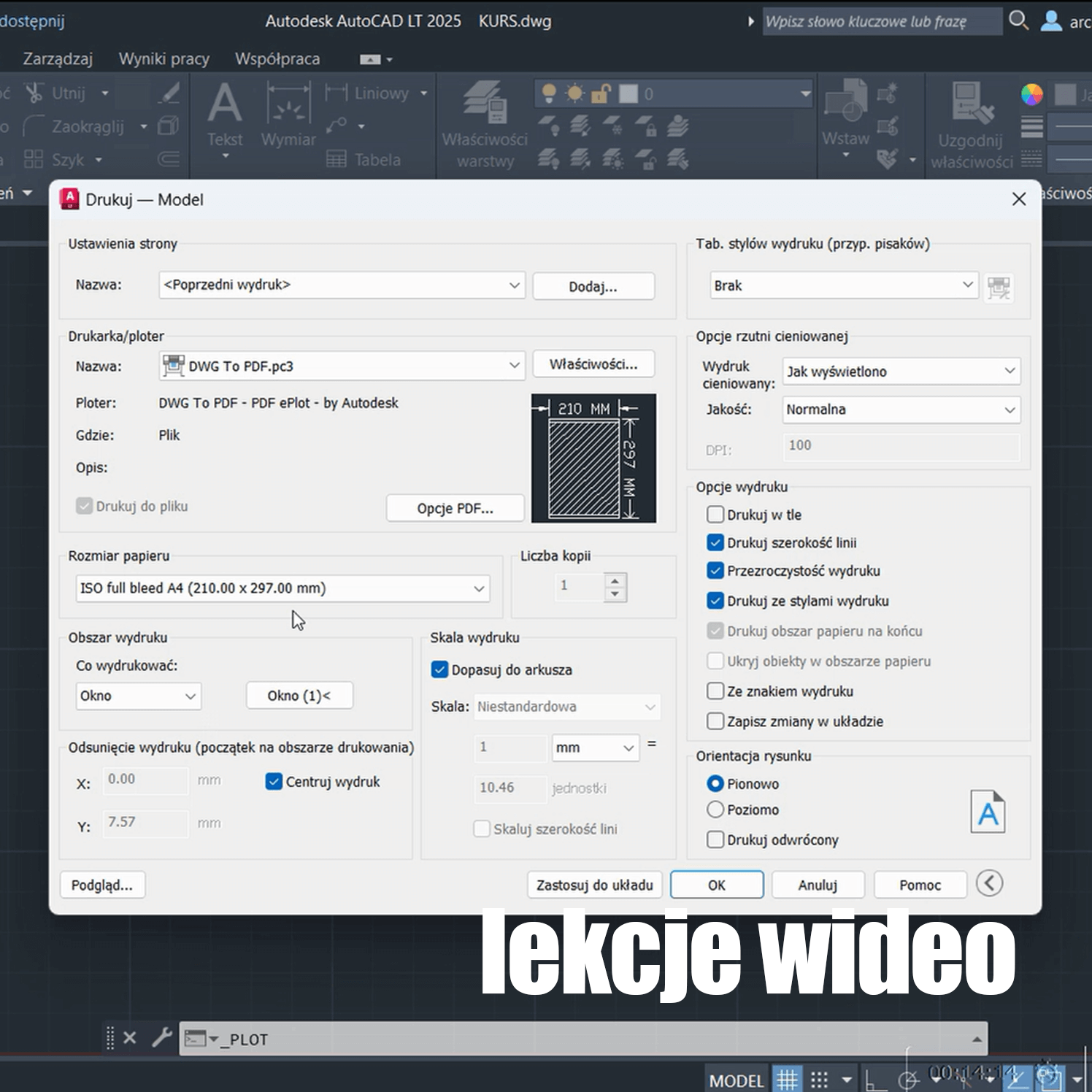This screenshot has width=1092, height=1092.
Task: Disable the Dopasuj do arkusza checkbox
Action: click(x=439, y=670)
